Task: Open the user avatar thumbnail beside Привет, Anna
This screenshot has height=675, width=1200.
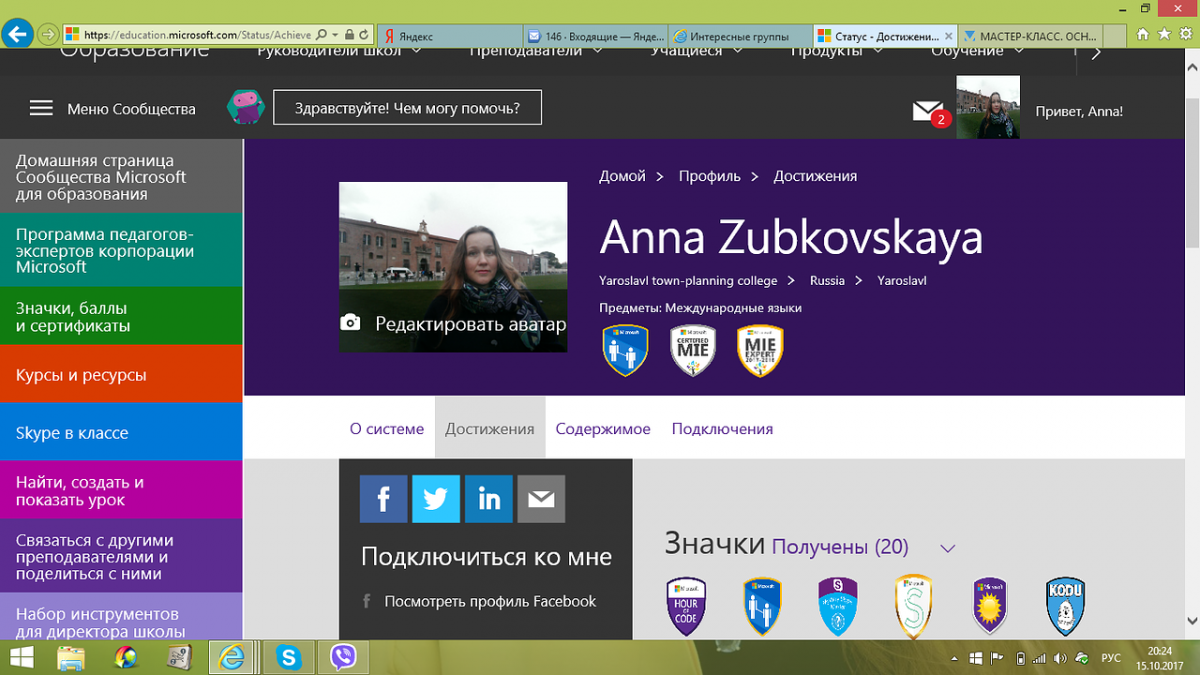Action: 988,107
